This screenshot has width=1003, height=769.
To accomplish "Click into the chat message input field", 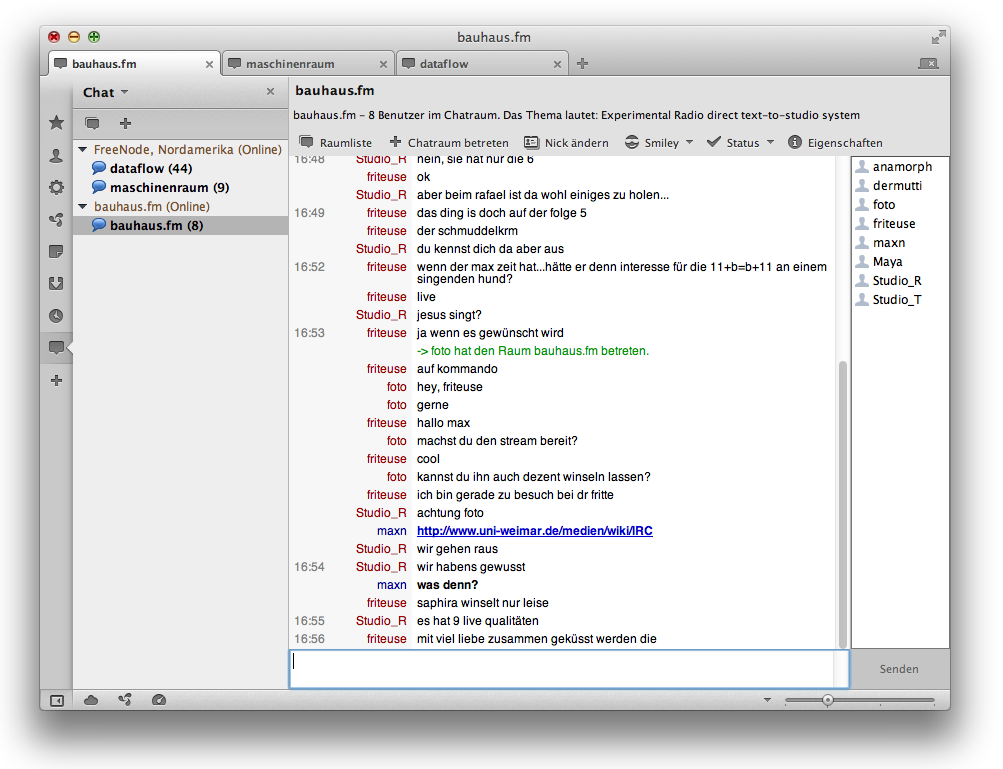I will click(569, 669).
